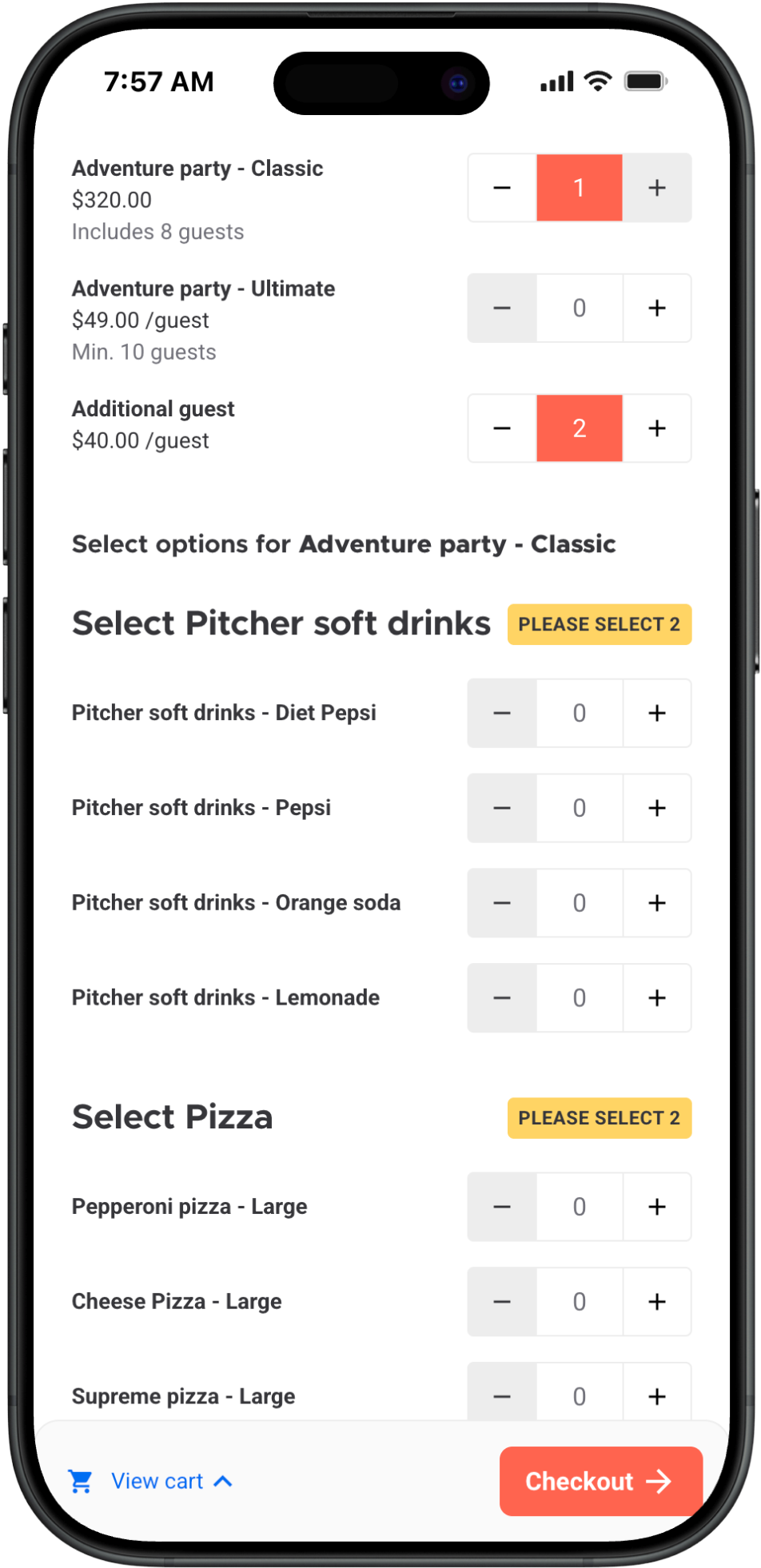Select the Adventure party - Classic quantity value

pyautogui.click(x=579, y=188)
